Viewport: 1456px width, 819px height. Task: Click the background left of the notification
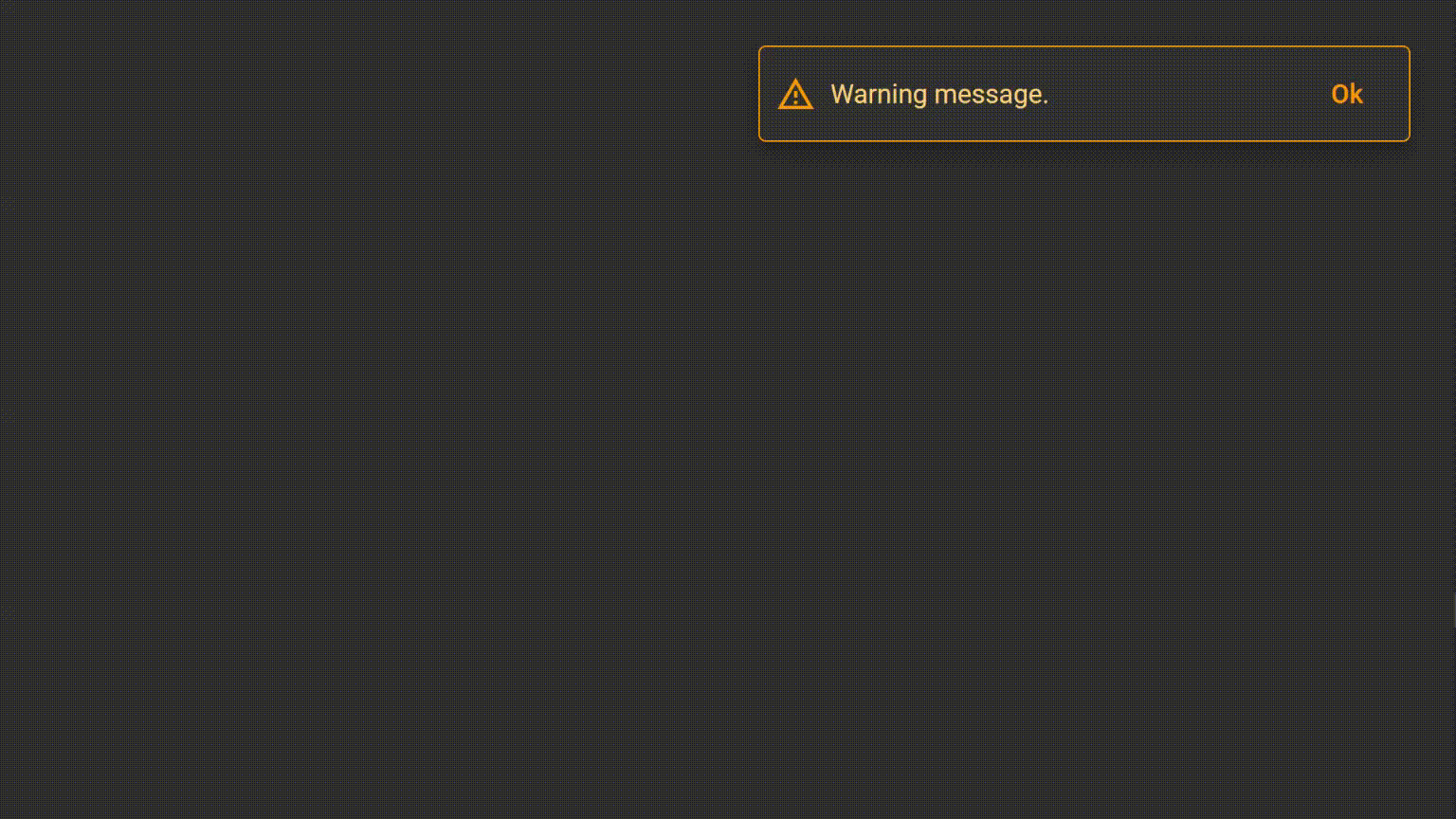point(379,94)
